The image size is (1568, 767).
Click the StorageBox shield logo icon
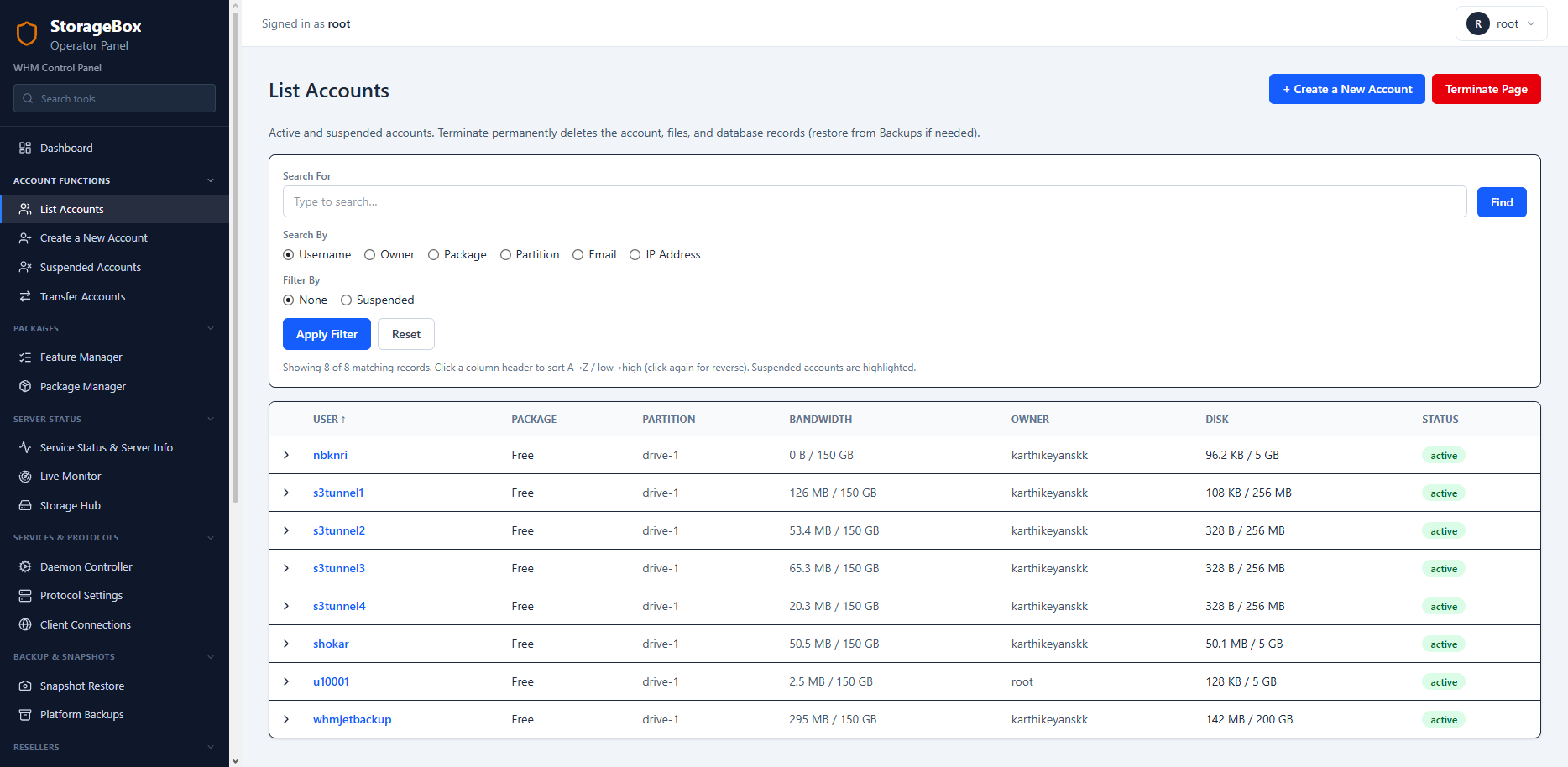[x=27, y=34]
